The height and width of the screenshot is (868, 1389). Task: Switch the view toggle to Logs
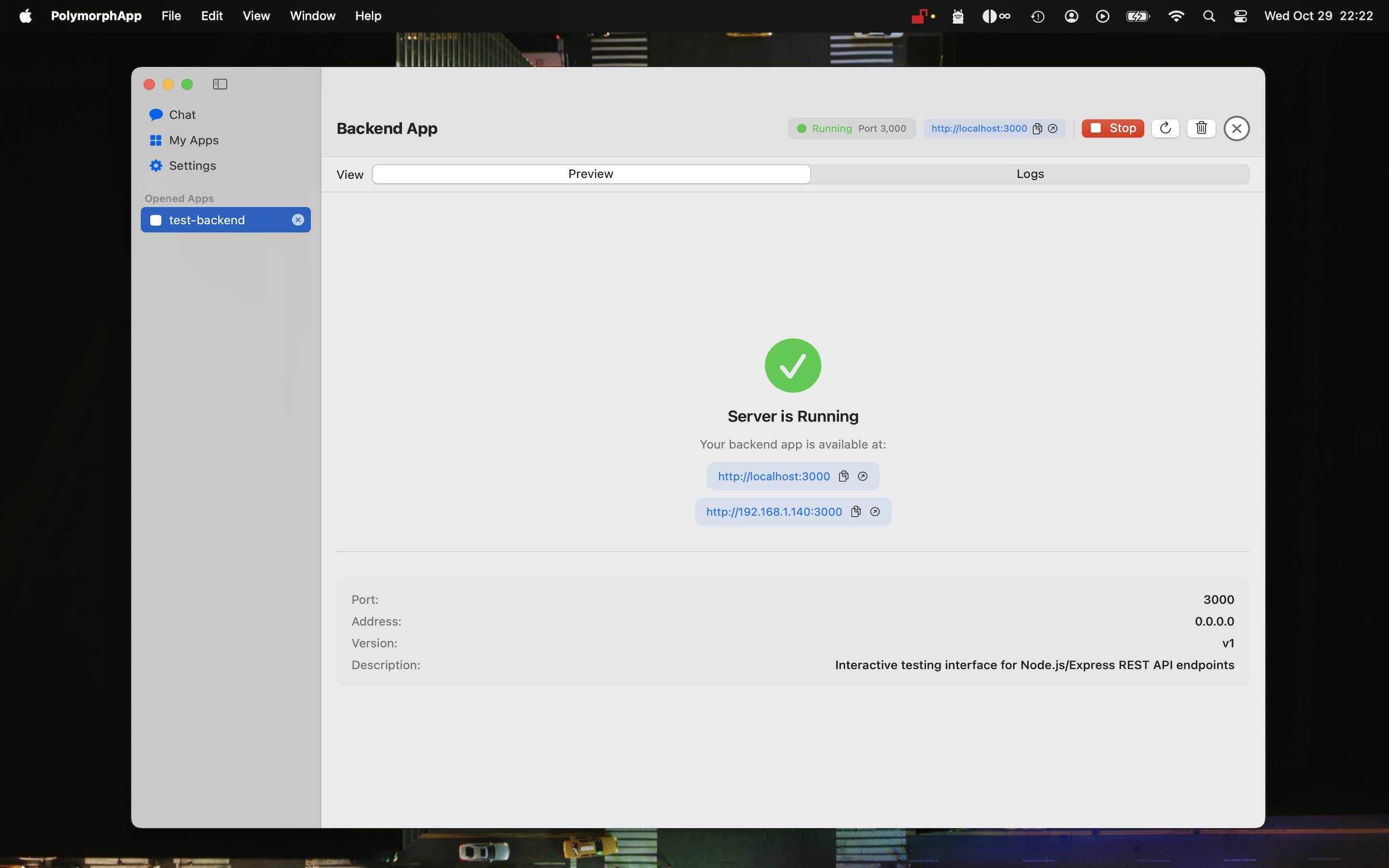coord(1030,174)
